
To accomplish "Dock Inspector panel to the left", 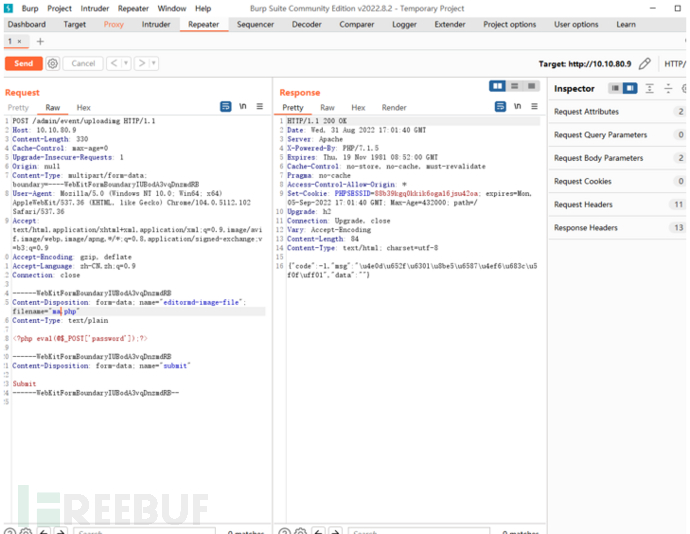I will click(615, 88).
